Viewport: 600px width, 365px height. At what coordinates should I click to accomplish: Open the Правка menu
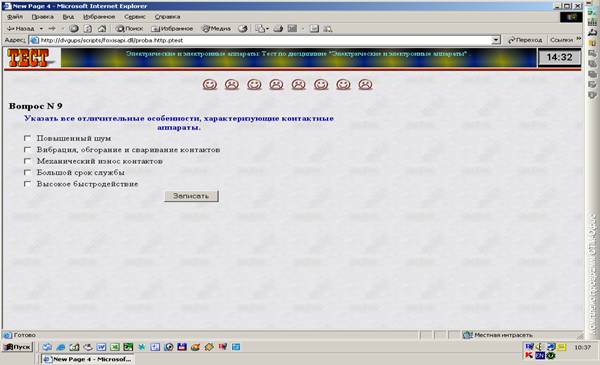[42, 17]
